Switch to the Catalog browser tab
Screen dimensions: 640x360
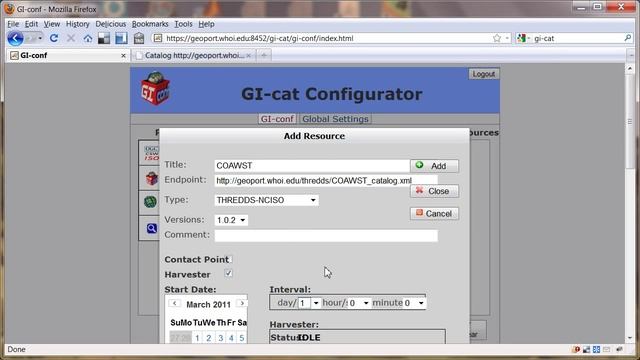[193, 56]
